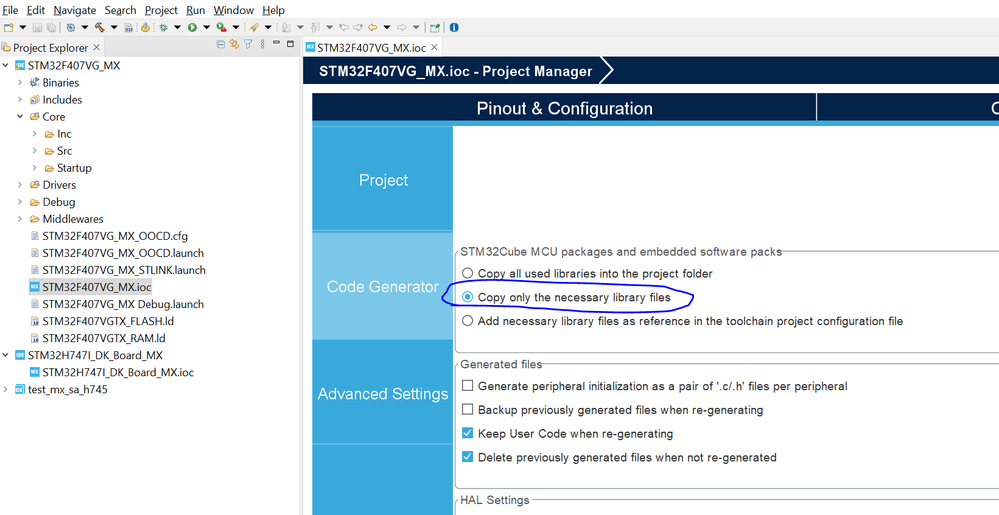999x515 pixels.
Task: Select Add necessary library files as reference
Action: 468,321
